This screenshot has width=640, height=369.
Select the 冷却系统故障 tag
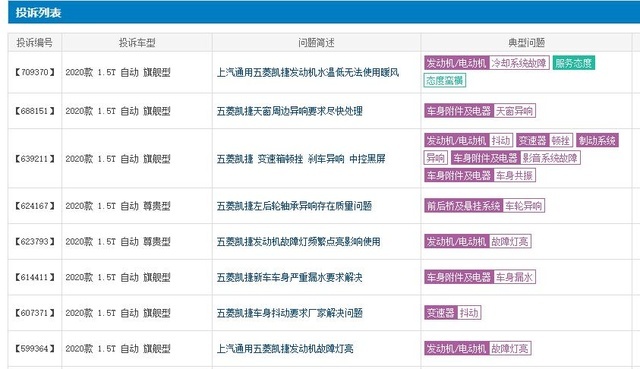(519, 63)
